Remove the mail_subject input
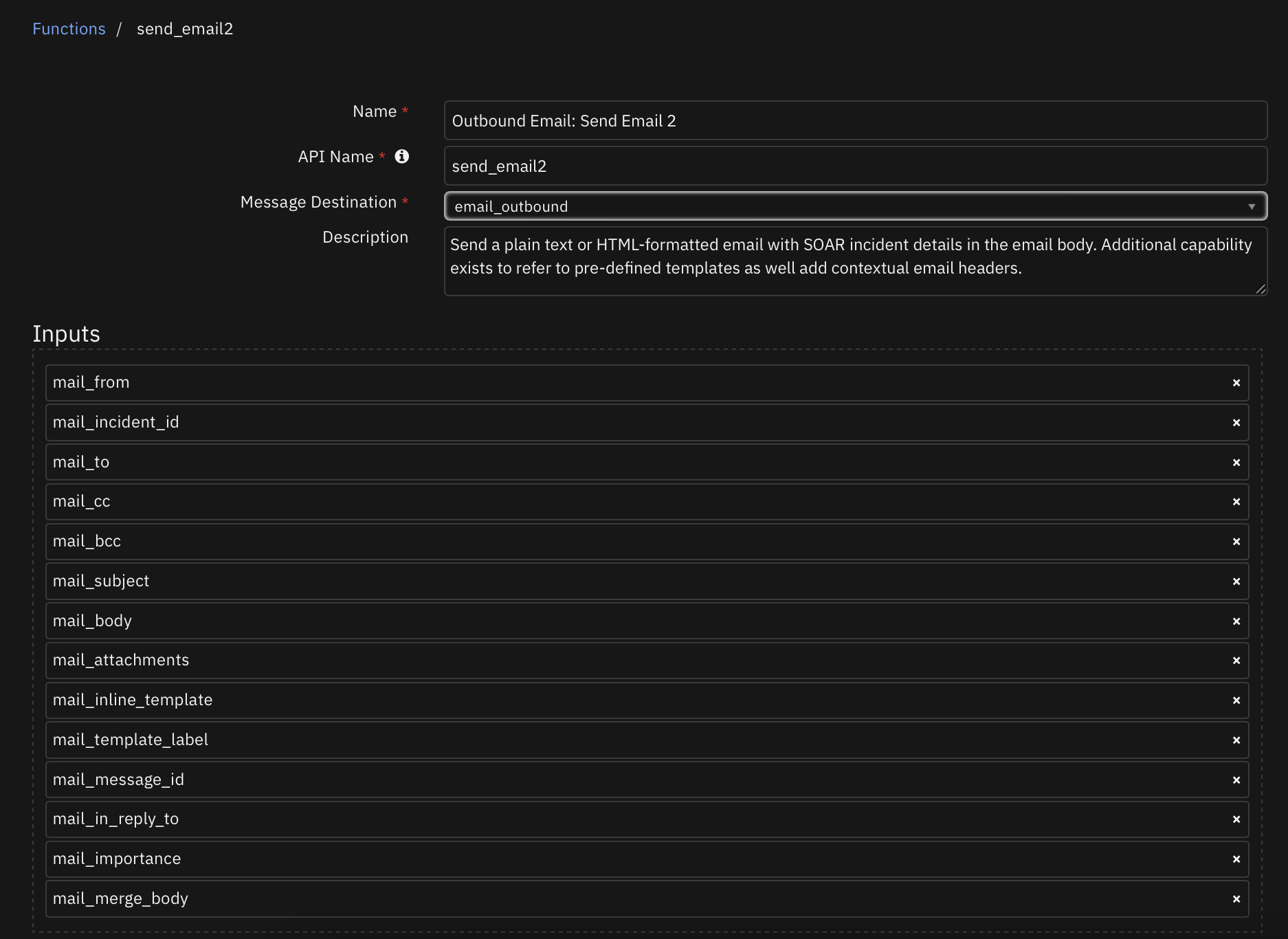The image size is (1288, 939). click(1236, 582)
